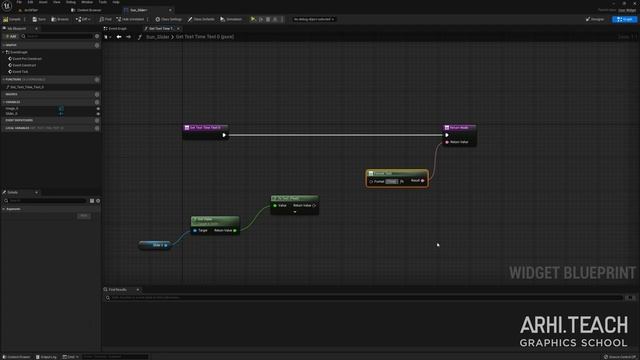Close the Get Text Time function tab
Viewport: 640px width, 360px height.
[178, 29]
